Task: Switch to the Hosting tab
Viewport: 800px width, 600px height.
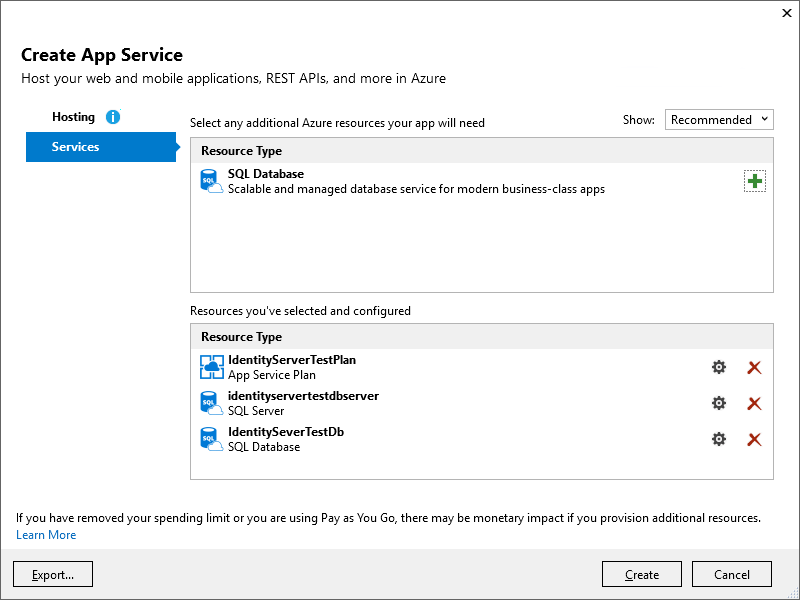Action: pyautogui.click(x=73, y=117)
